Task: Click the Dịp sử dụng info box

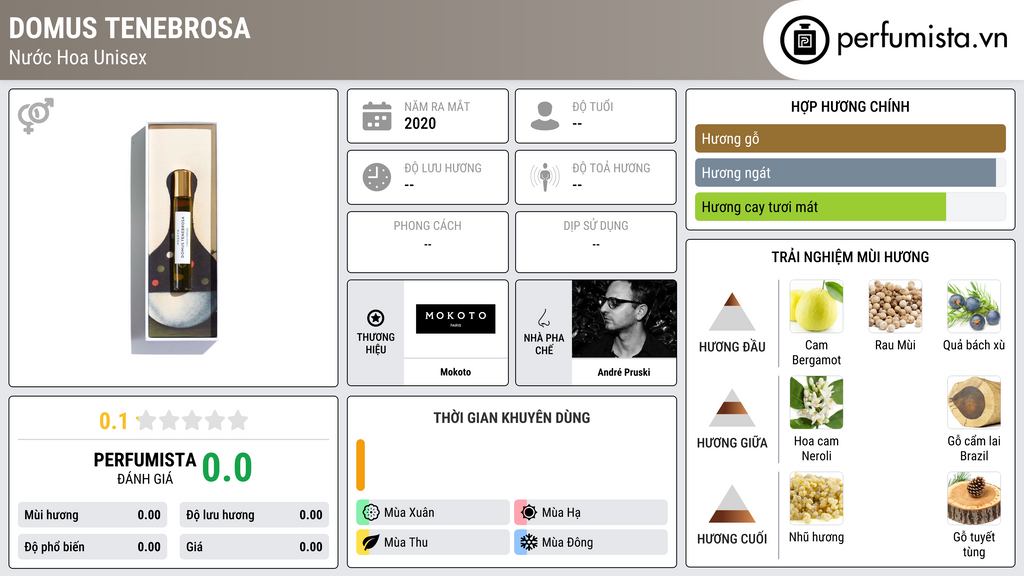Action: point(596,242)
